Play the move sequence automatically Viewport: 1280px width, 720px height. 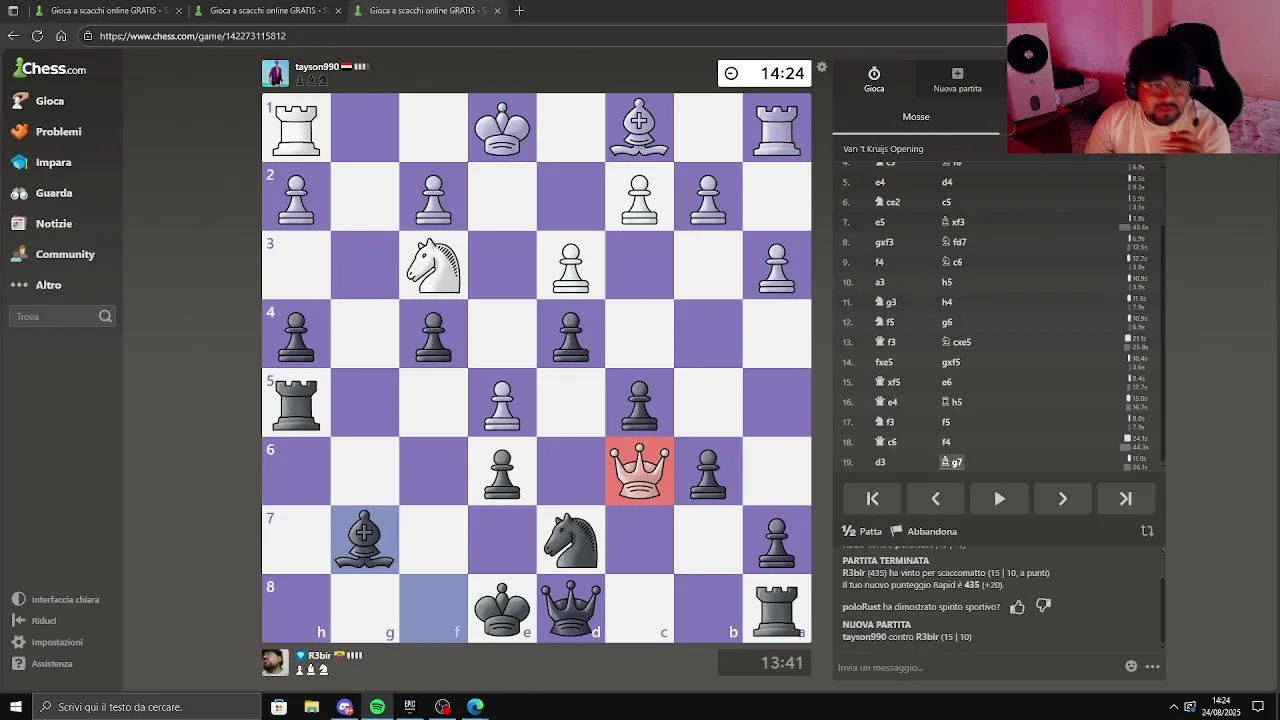coord(999,498)
